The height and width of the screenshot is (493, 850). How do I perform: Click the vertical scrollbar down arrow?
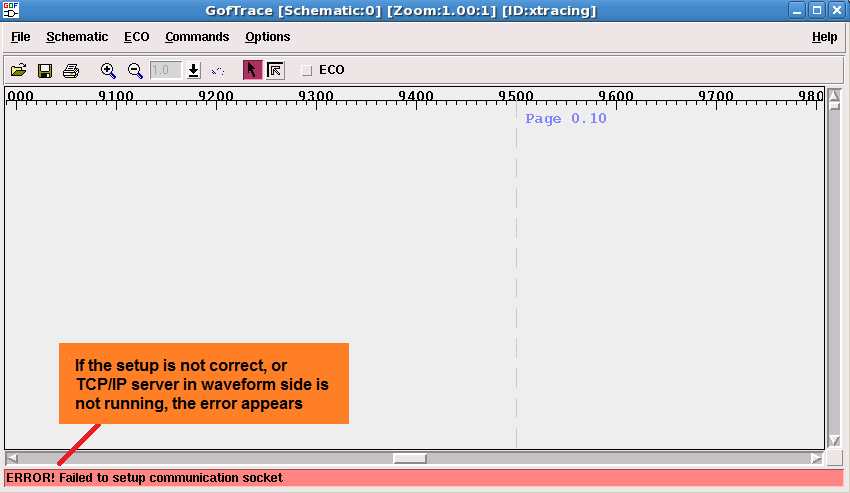click(x=834, y=440)
